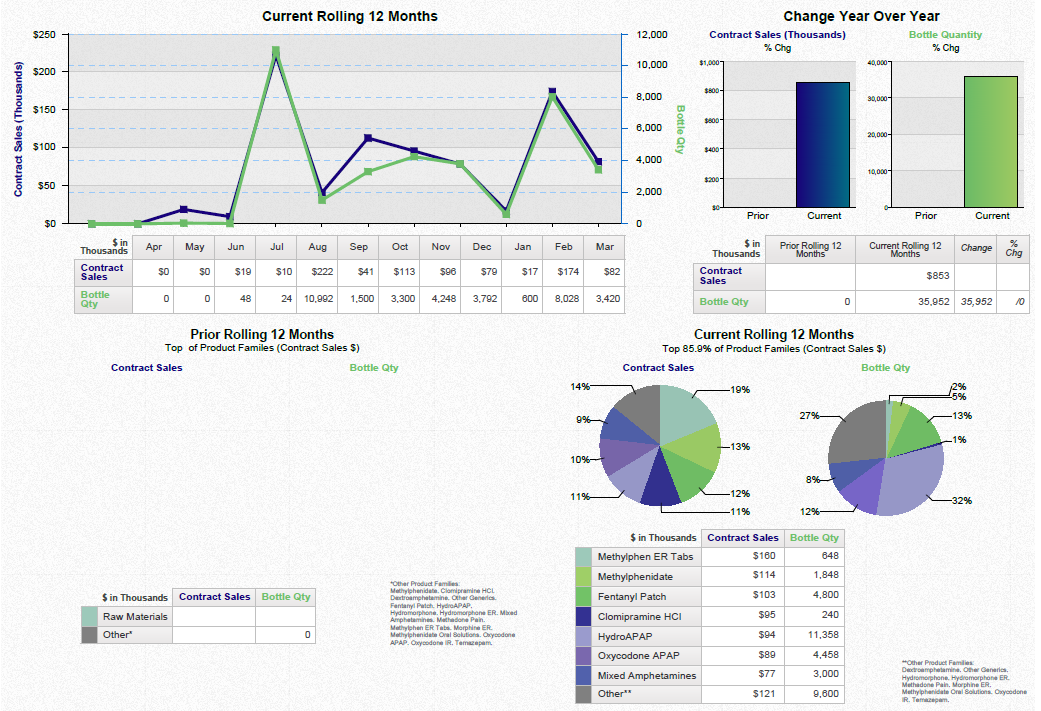Select the Mixed Amphetamines legend color marker
Image resolution: width=1041 pixels, height=711 pixels.
(x=584, y=675)
